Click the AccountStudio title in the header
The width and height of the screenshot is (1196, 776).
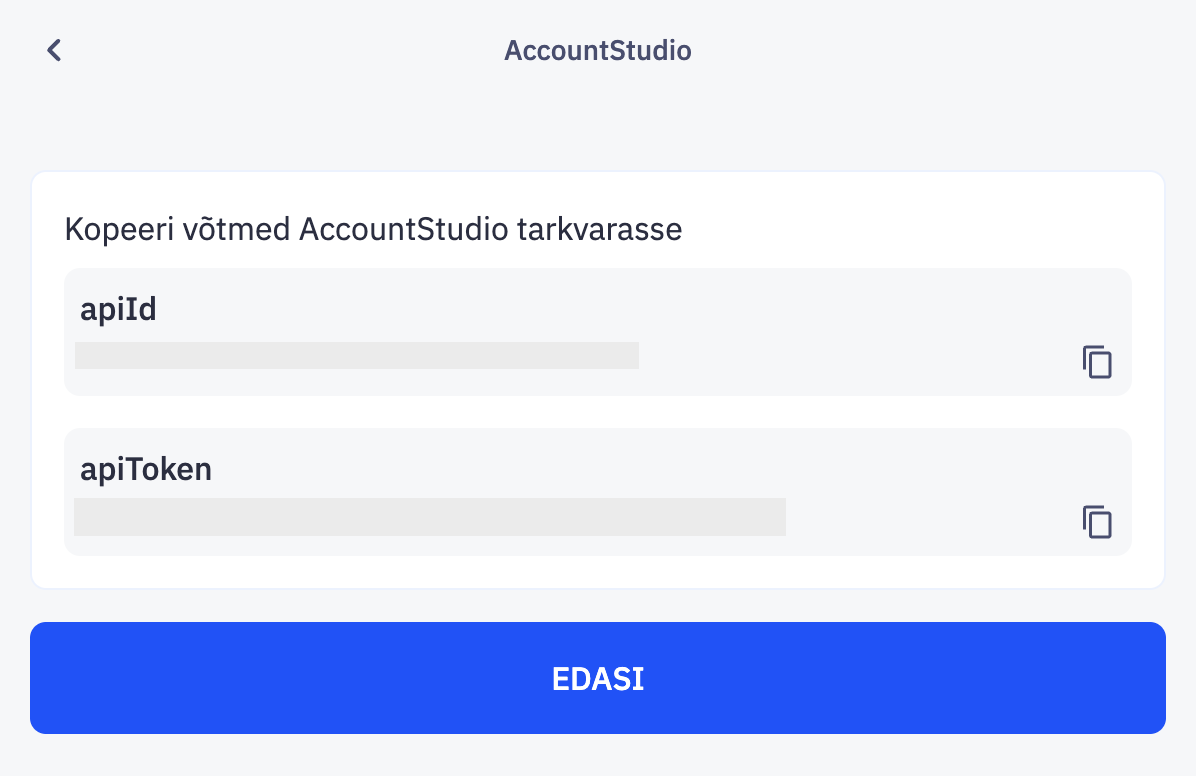[x=598, y=50]
